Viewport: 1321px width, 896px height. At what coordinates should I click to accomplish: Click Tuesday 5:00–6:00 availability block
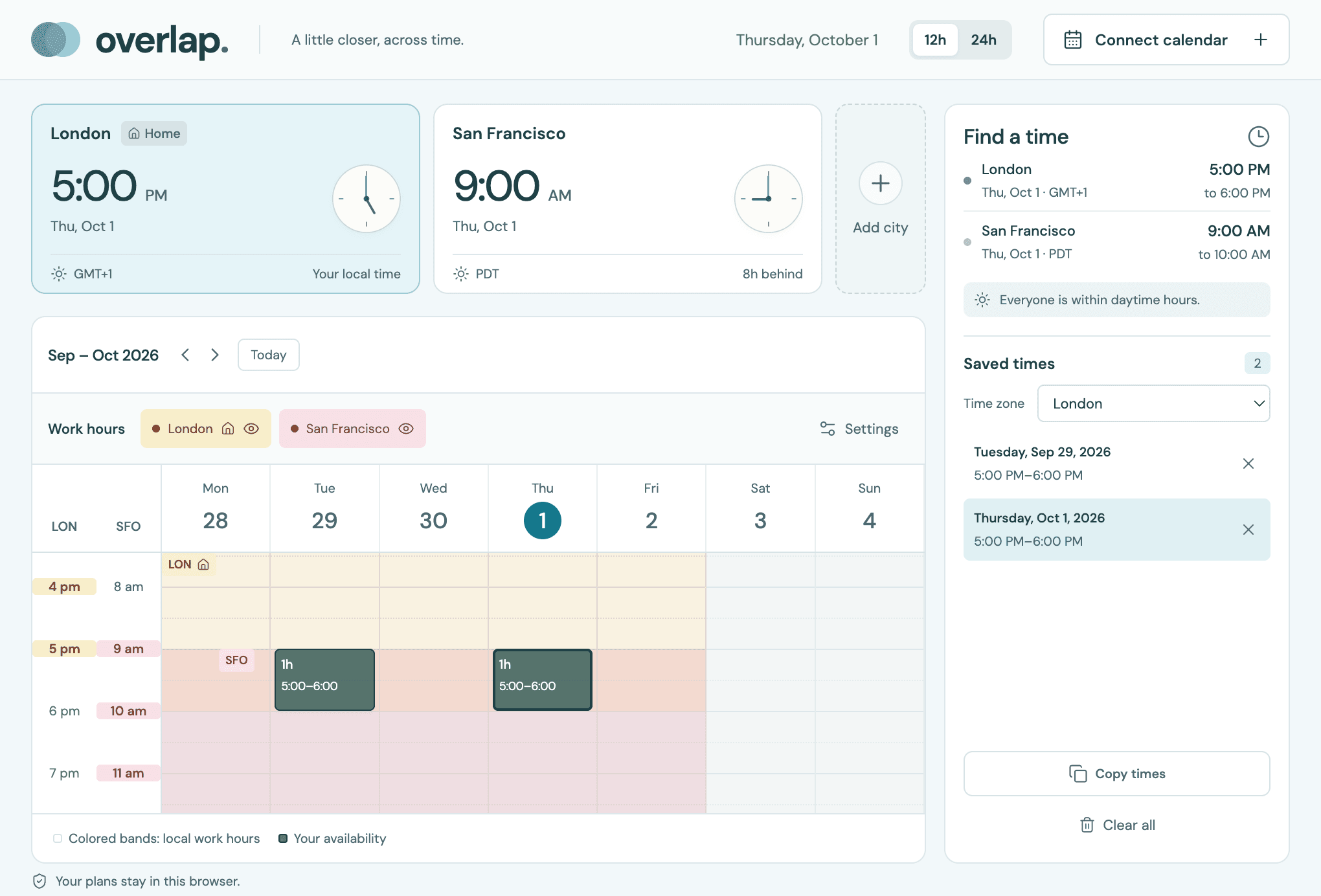[324, 680]
